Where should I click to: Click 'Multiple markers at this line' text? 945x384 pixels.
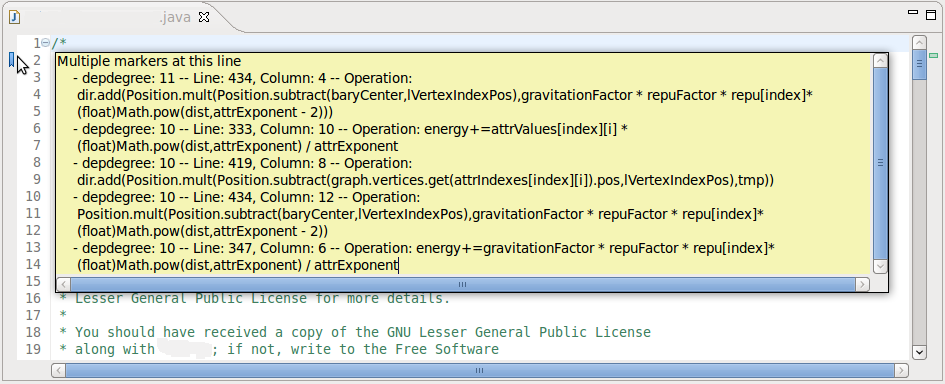(x=149, y=61)
